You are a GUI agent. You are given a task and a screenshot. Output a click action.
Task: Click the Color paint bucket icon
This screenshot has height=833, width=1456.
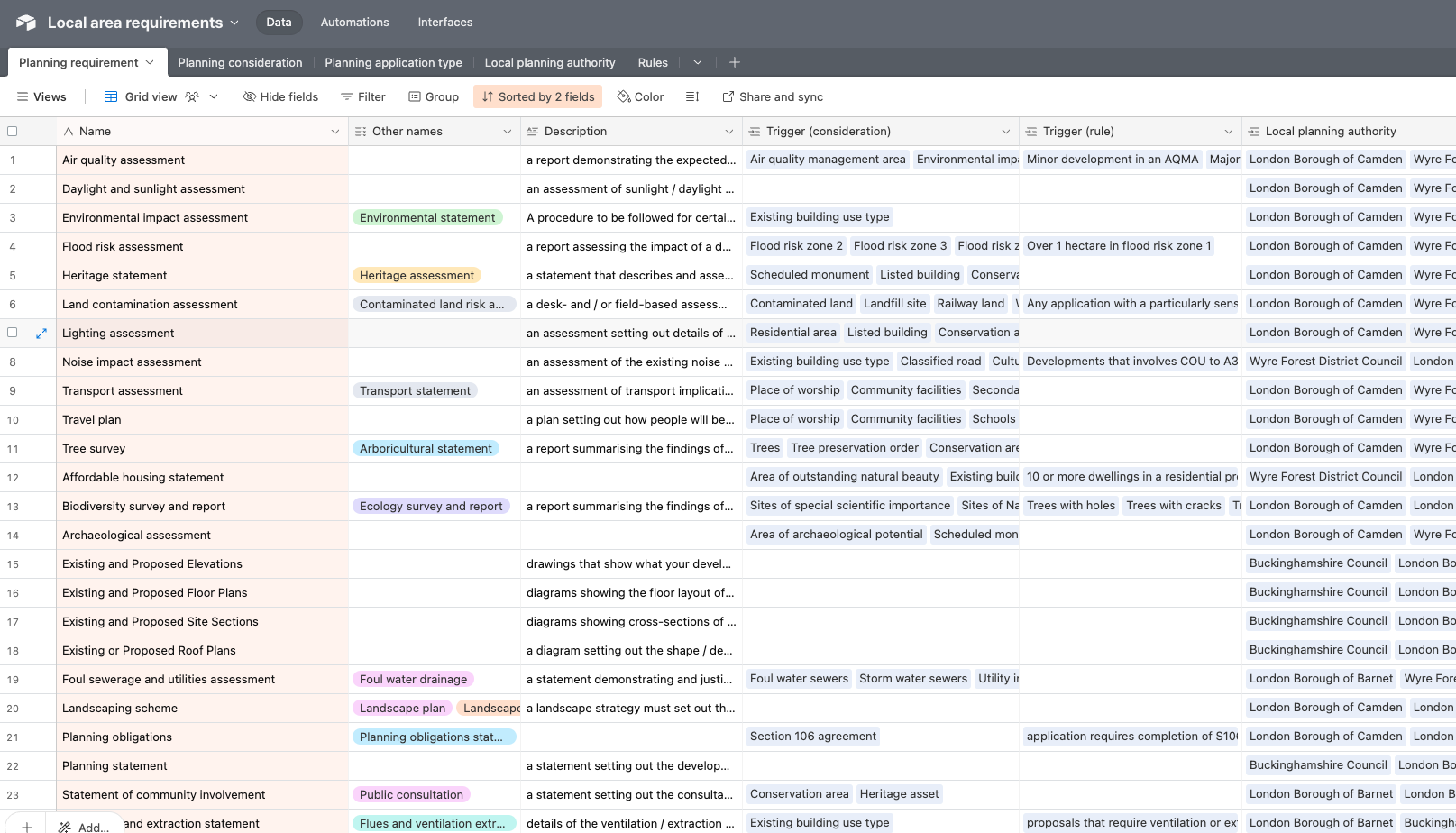(x=624, y=96)
